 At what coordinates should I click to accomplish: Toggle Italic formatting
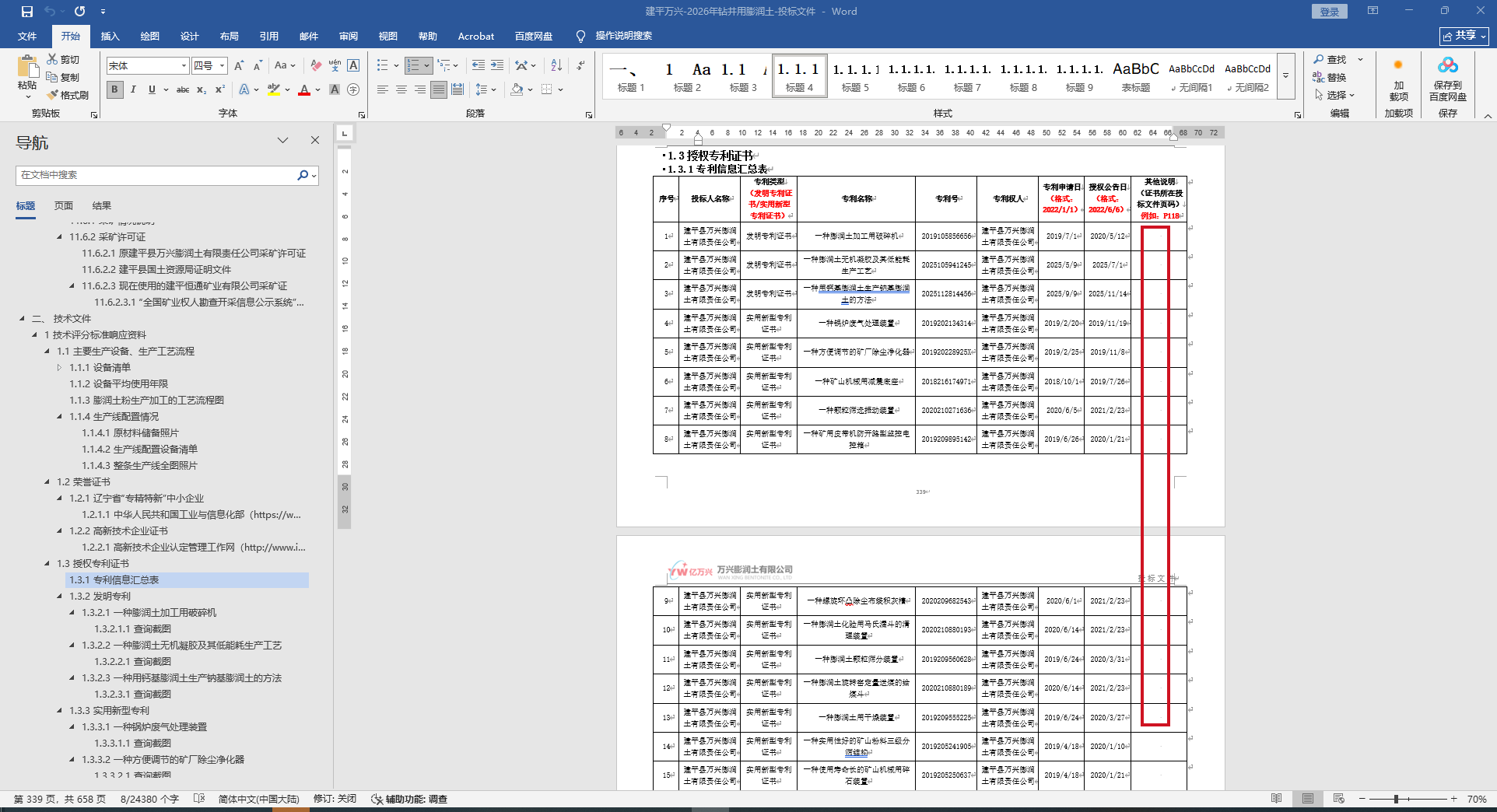pyautogui.click(x=133, y=89)
